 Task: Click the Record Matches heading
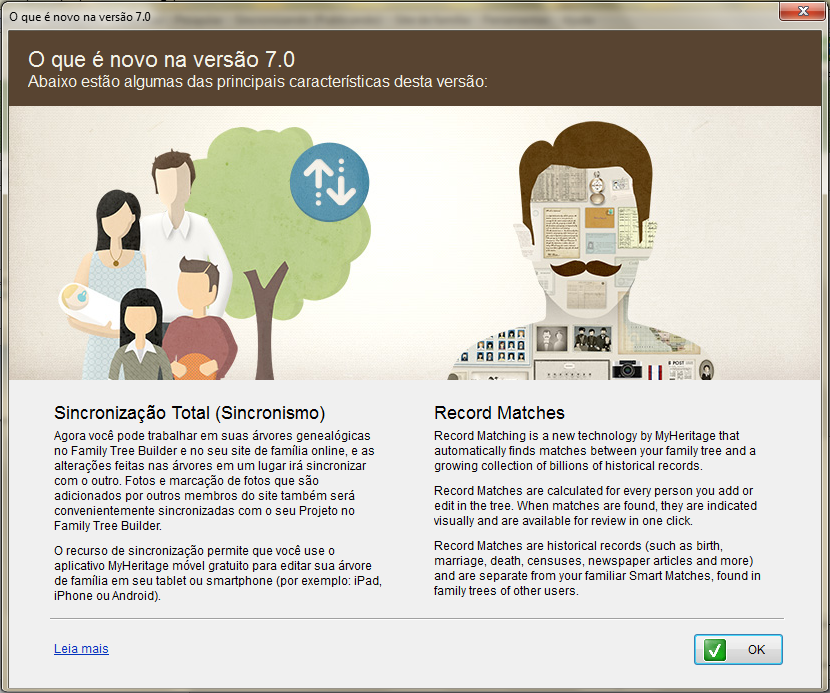click(499, 413)
